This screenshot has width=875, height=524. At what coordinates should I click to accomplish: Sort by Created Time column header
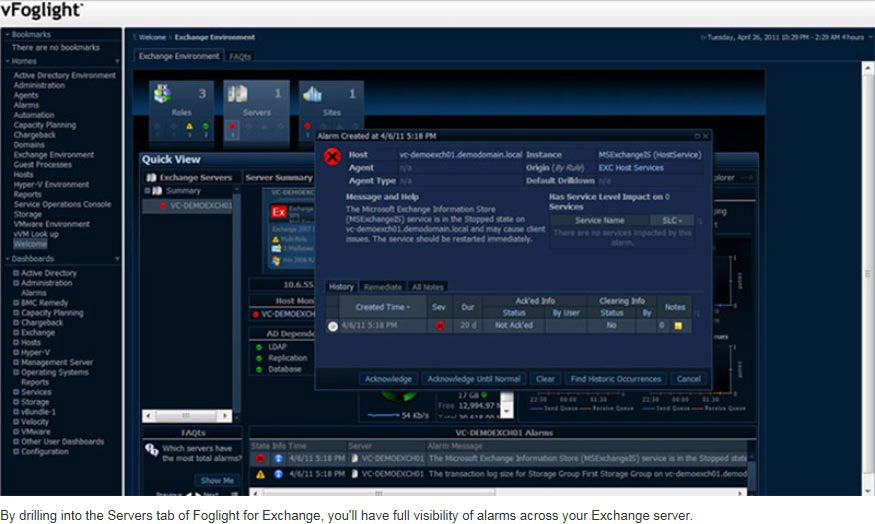(382, 307)
